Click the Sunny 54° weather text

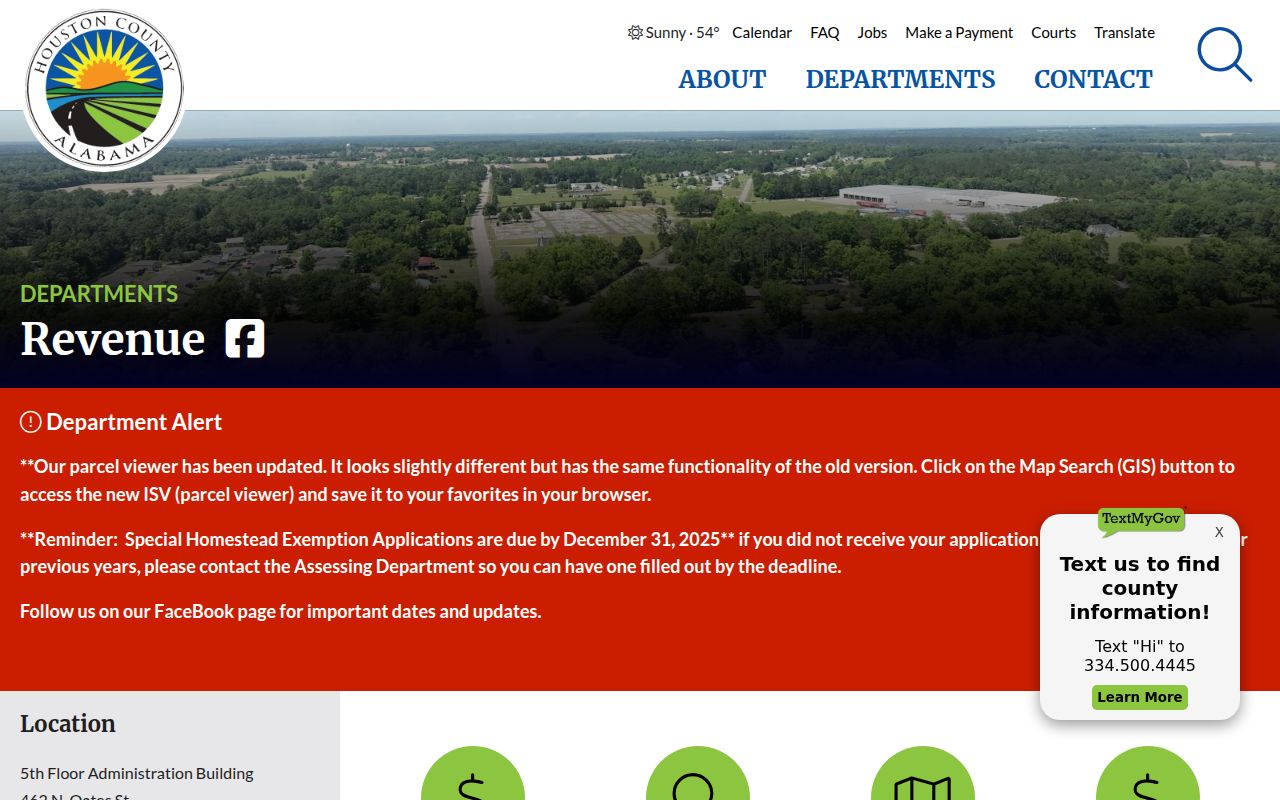[682, 33]
